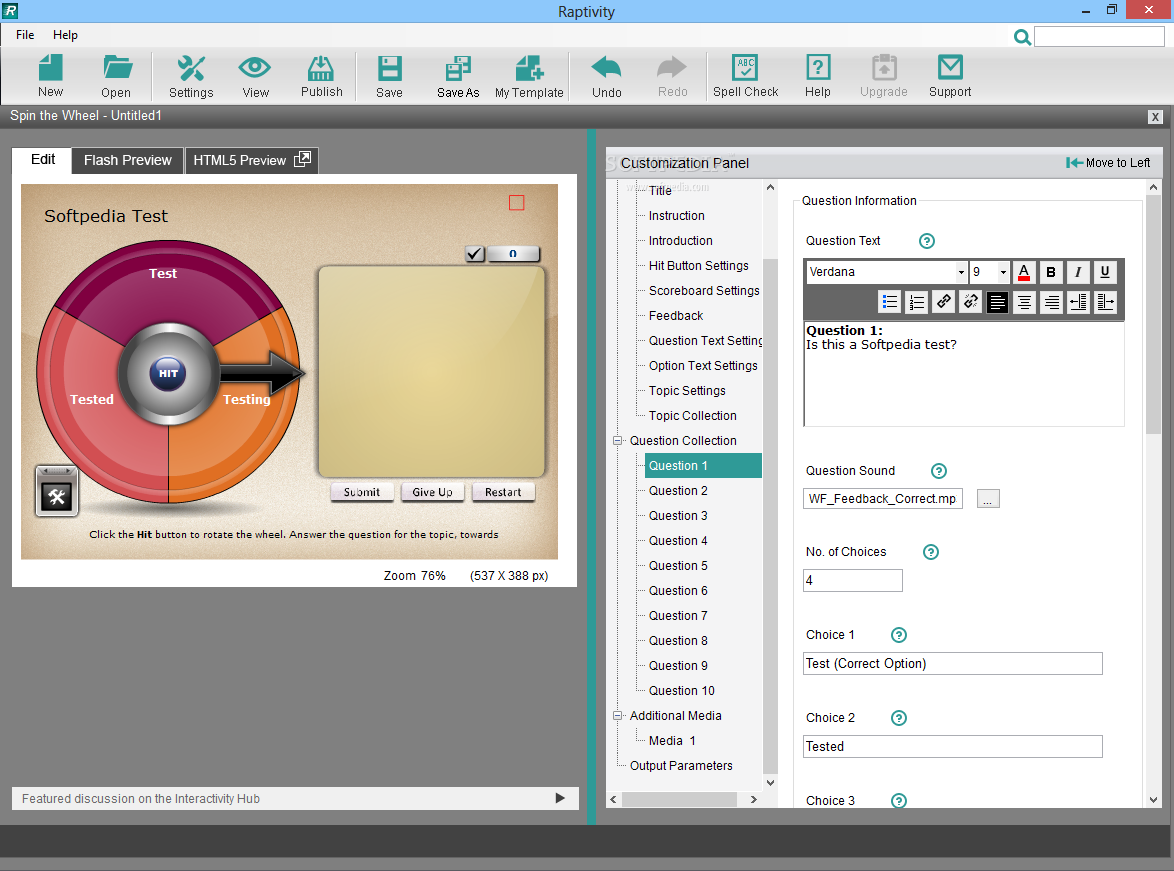Open help for Question Text field
1174x871 pixels.
pyautogui.click(x=927, y=241)
